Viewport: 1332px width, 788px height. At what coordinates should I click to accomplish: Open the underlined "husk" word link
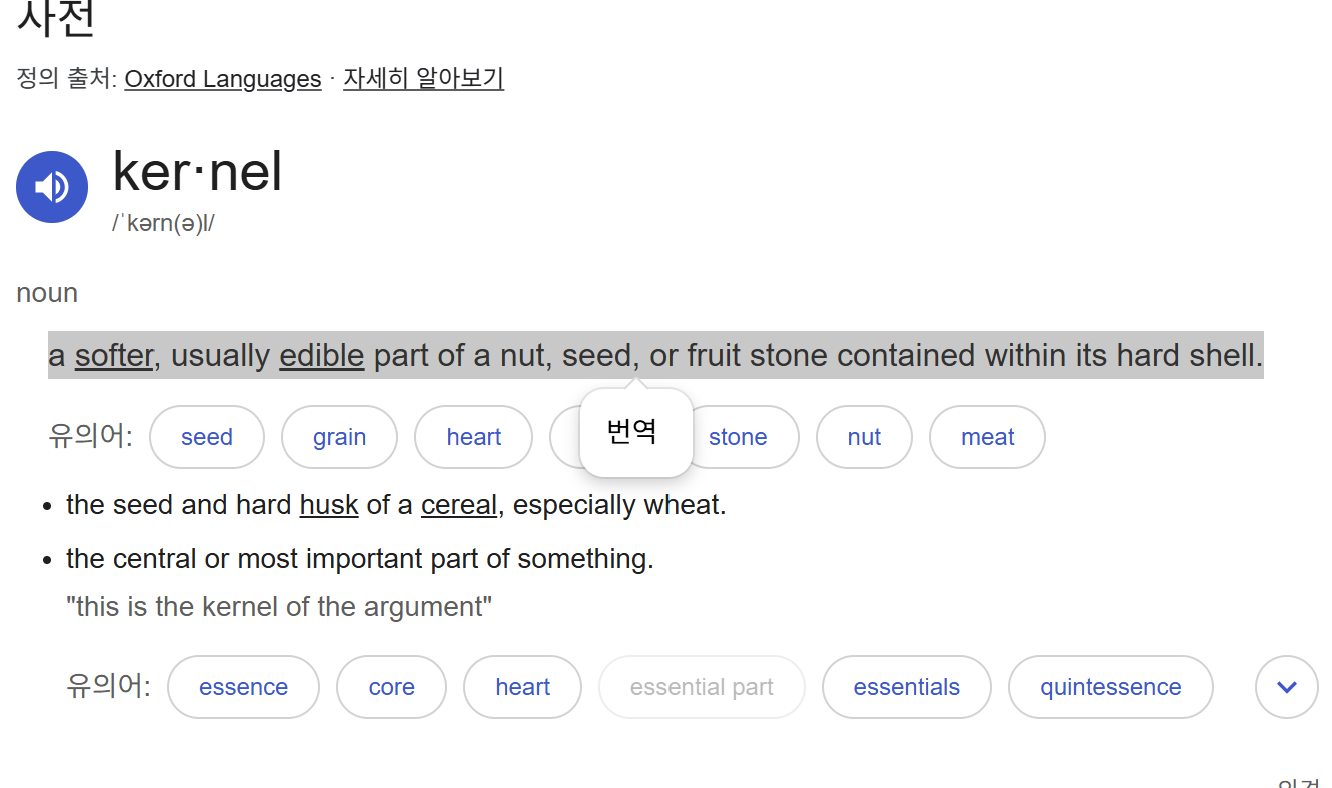[329, 505]
